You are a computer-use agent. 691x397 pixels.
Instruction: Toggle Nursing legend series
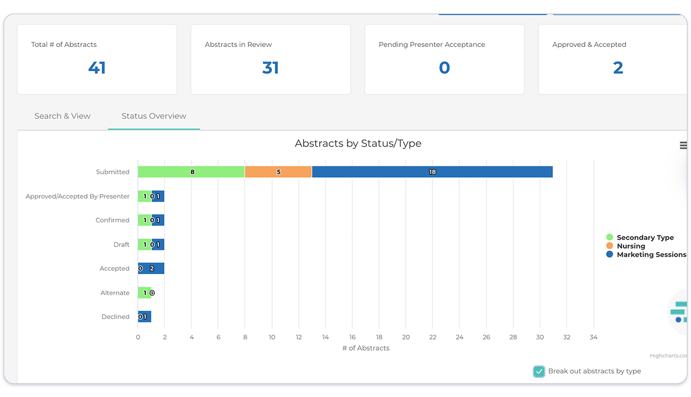pyautogui.click(x=626, y=246)
